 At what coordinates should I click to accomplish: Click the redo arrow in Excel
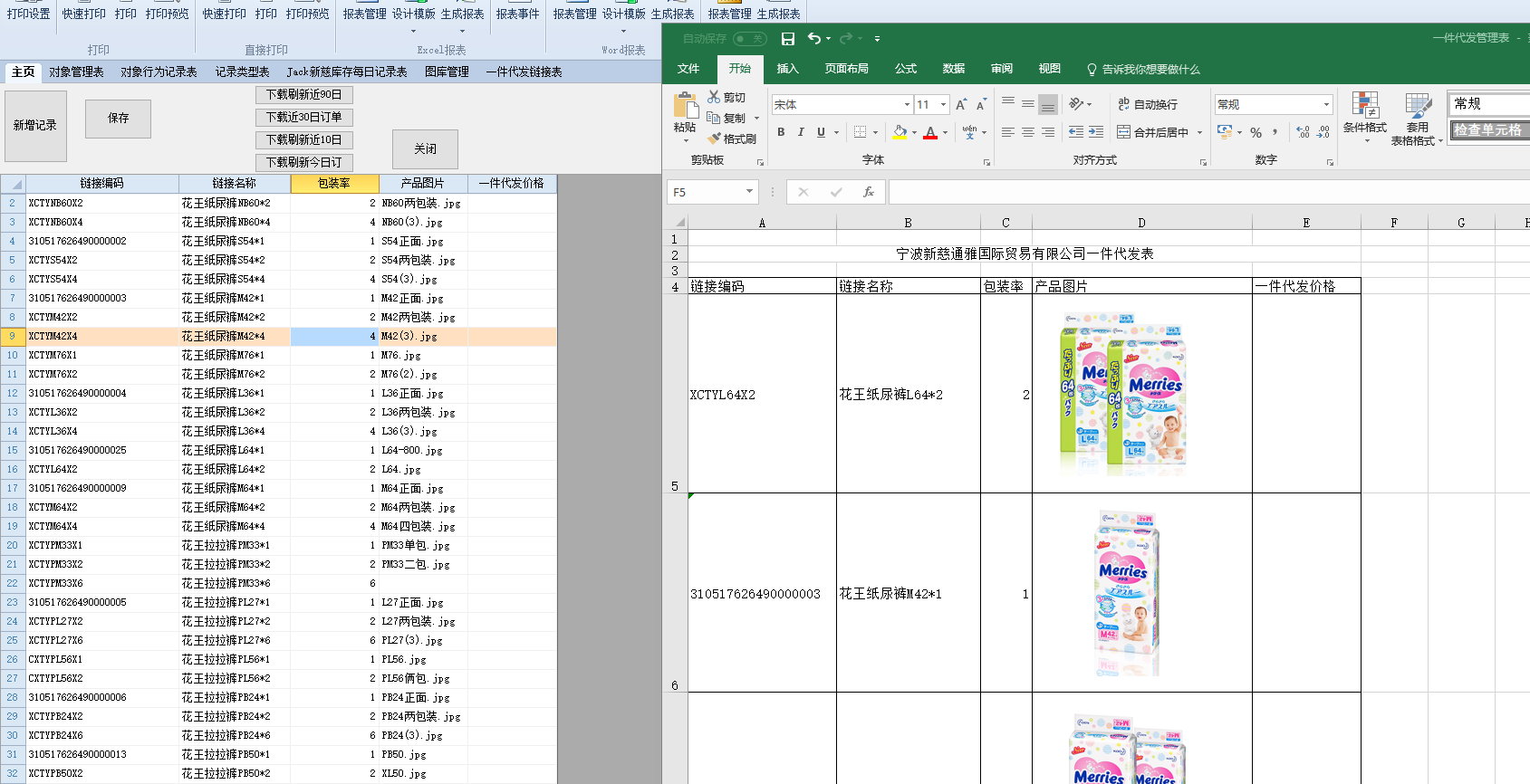pos(846,38)
